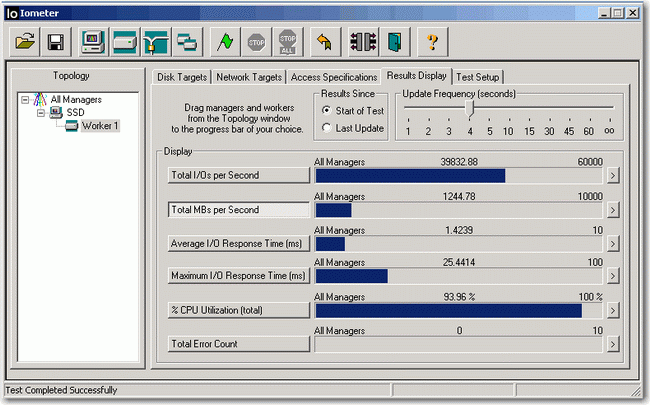Go to Test Setup tab
The width and height of the screenshot is (650, 405).
click(x=478, y=77)
